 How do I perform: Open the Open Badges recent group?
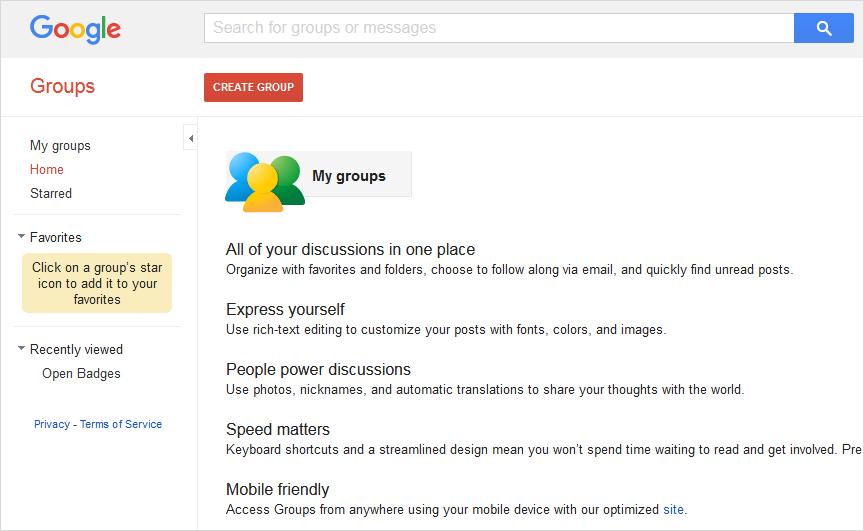tap(81, 374)
